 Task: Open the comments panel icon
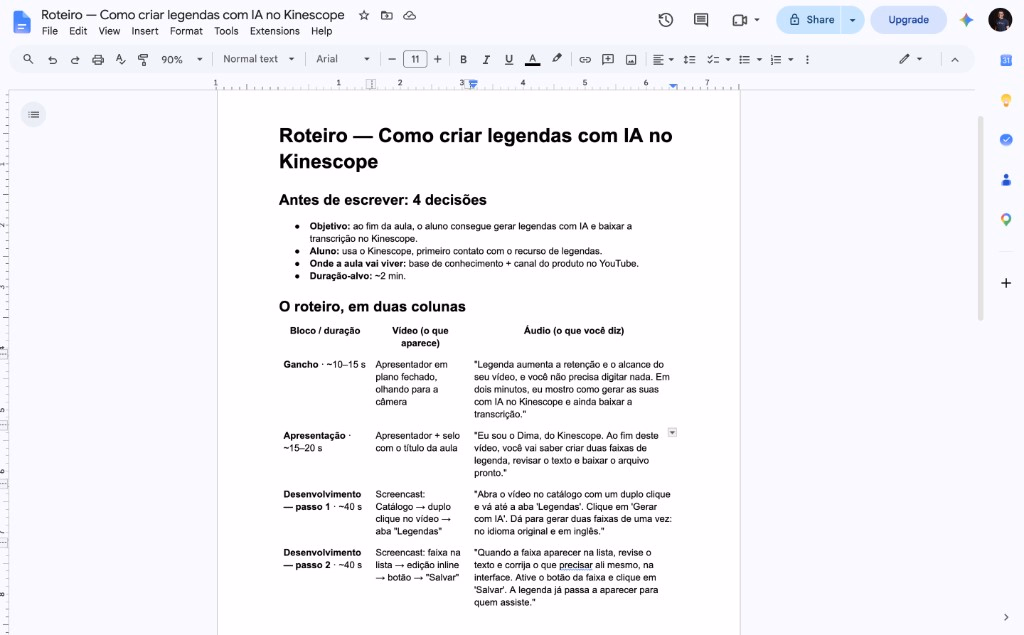click(701, 20)
